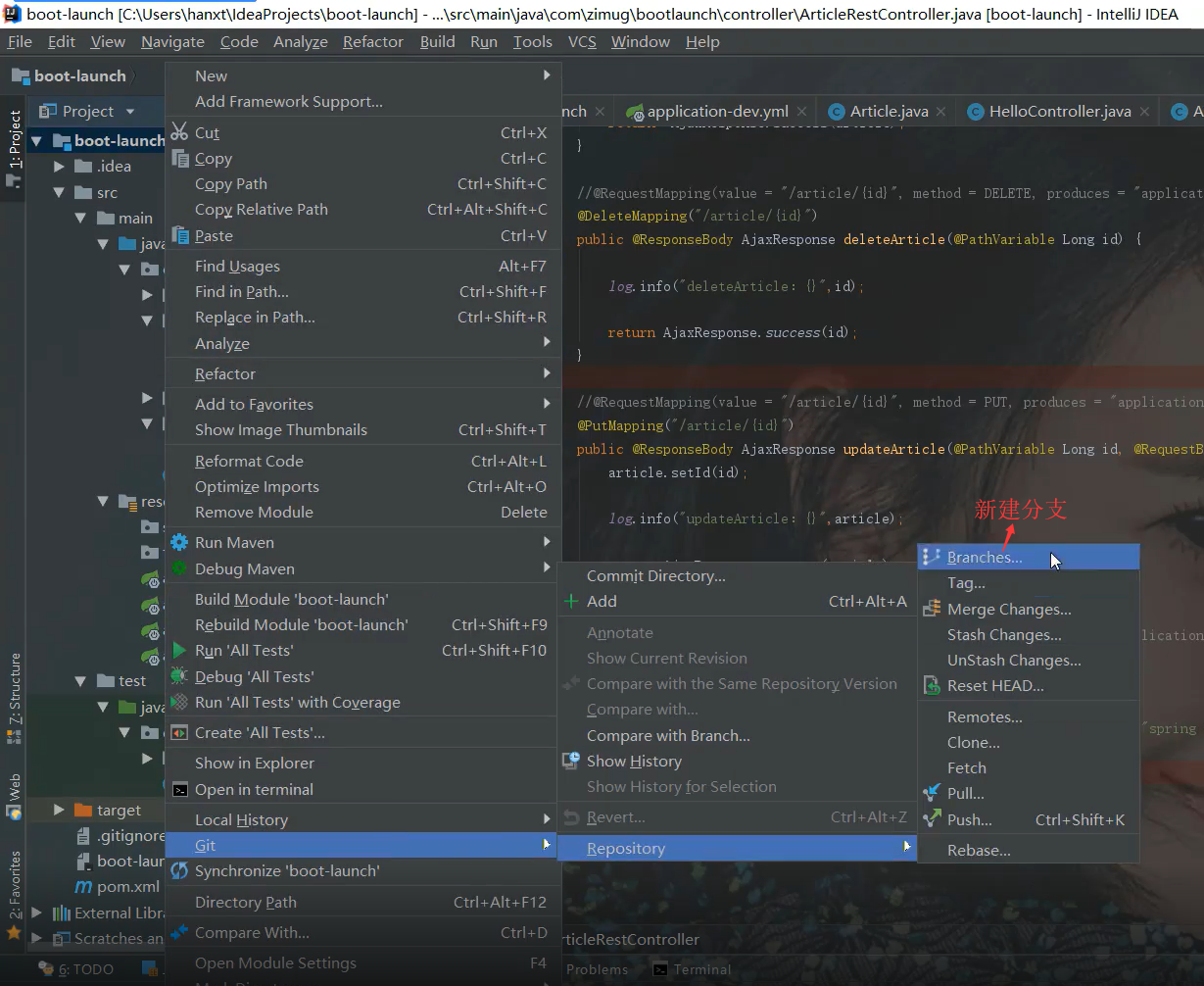Close the Article.java tab
This screenshot has width=1204, height=986.
coord(941,112)
